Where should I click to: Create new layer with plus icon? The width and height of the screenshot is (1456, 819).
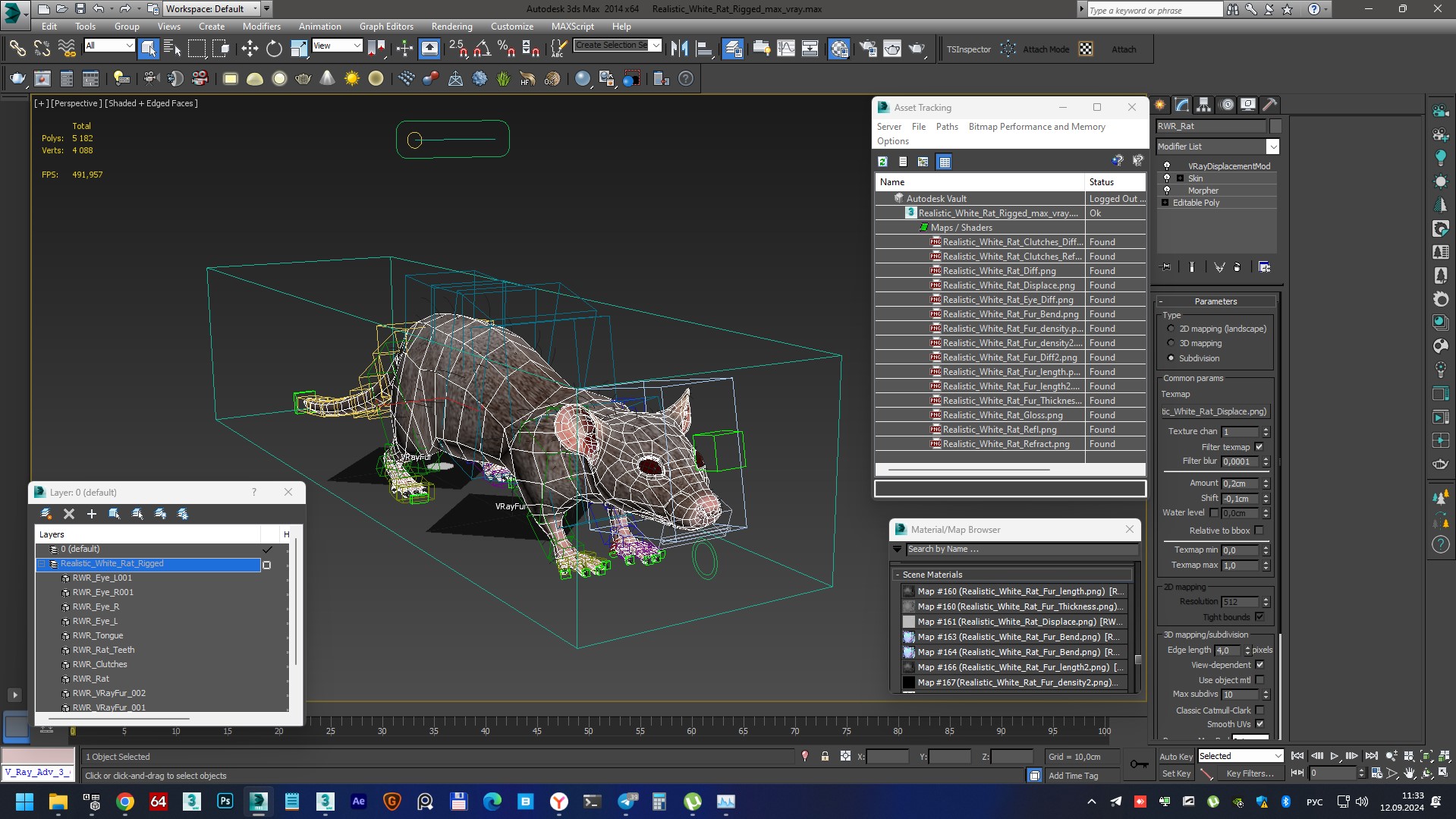click(92, 514)
